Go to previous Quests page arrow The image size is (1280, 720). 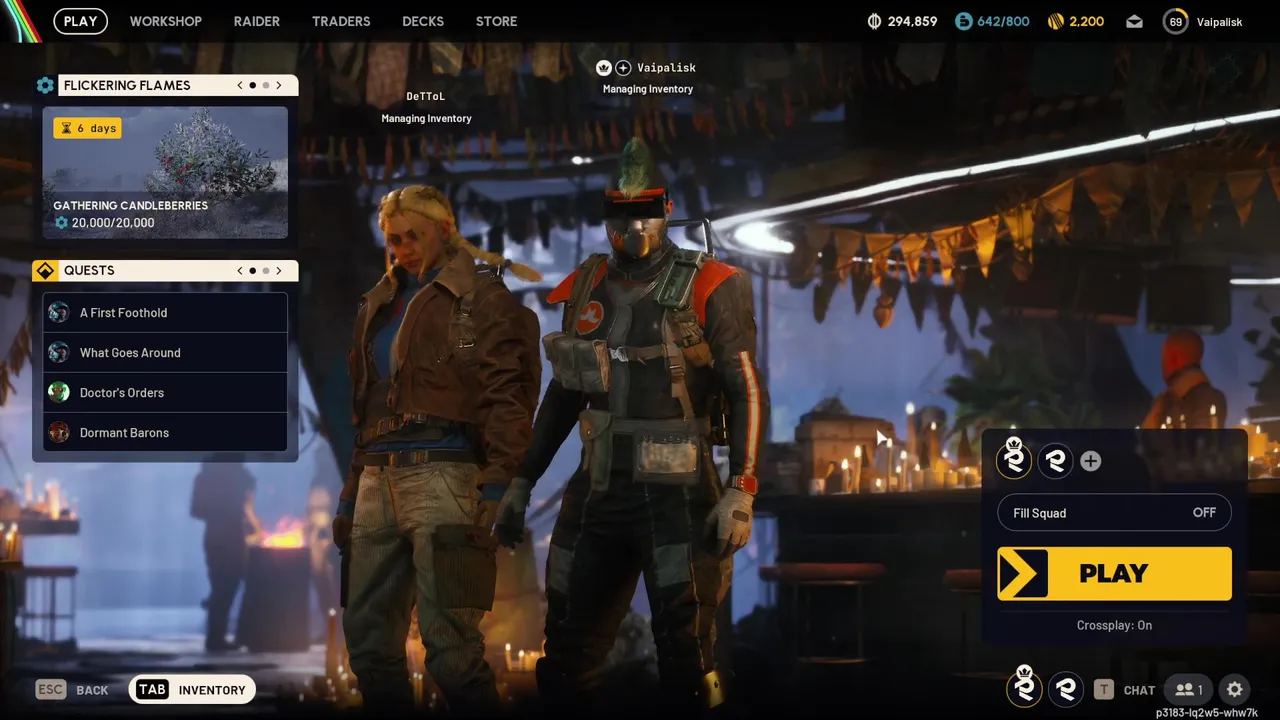coord(240,270)
